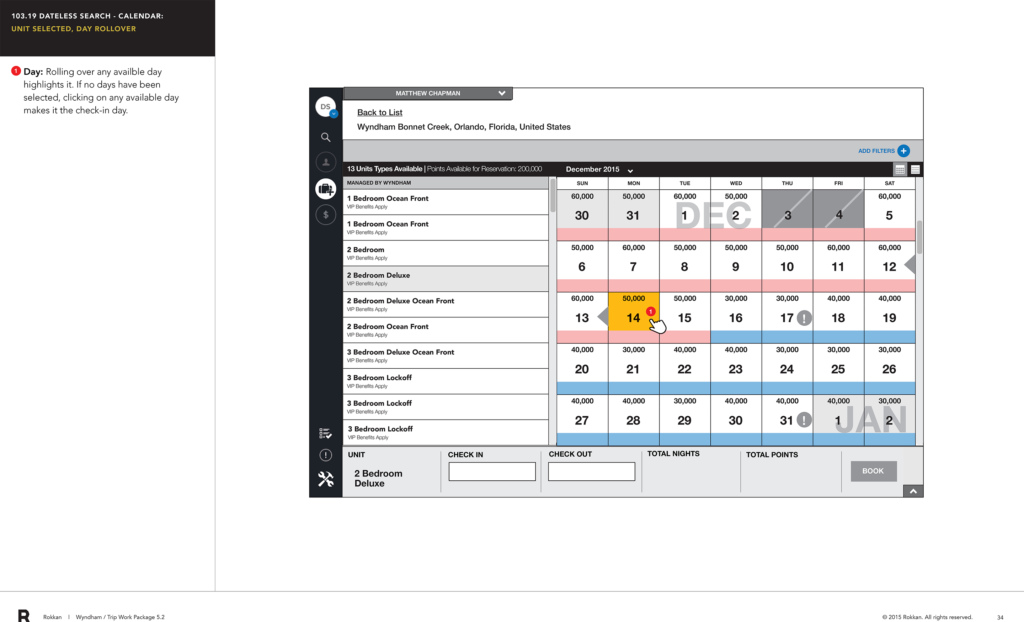Click the '13 Units Types Available' text
The image size is (1024, 622).
click(x=384, y=169)
